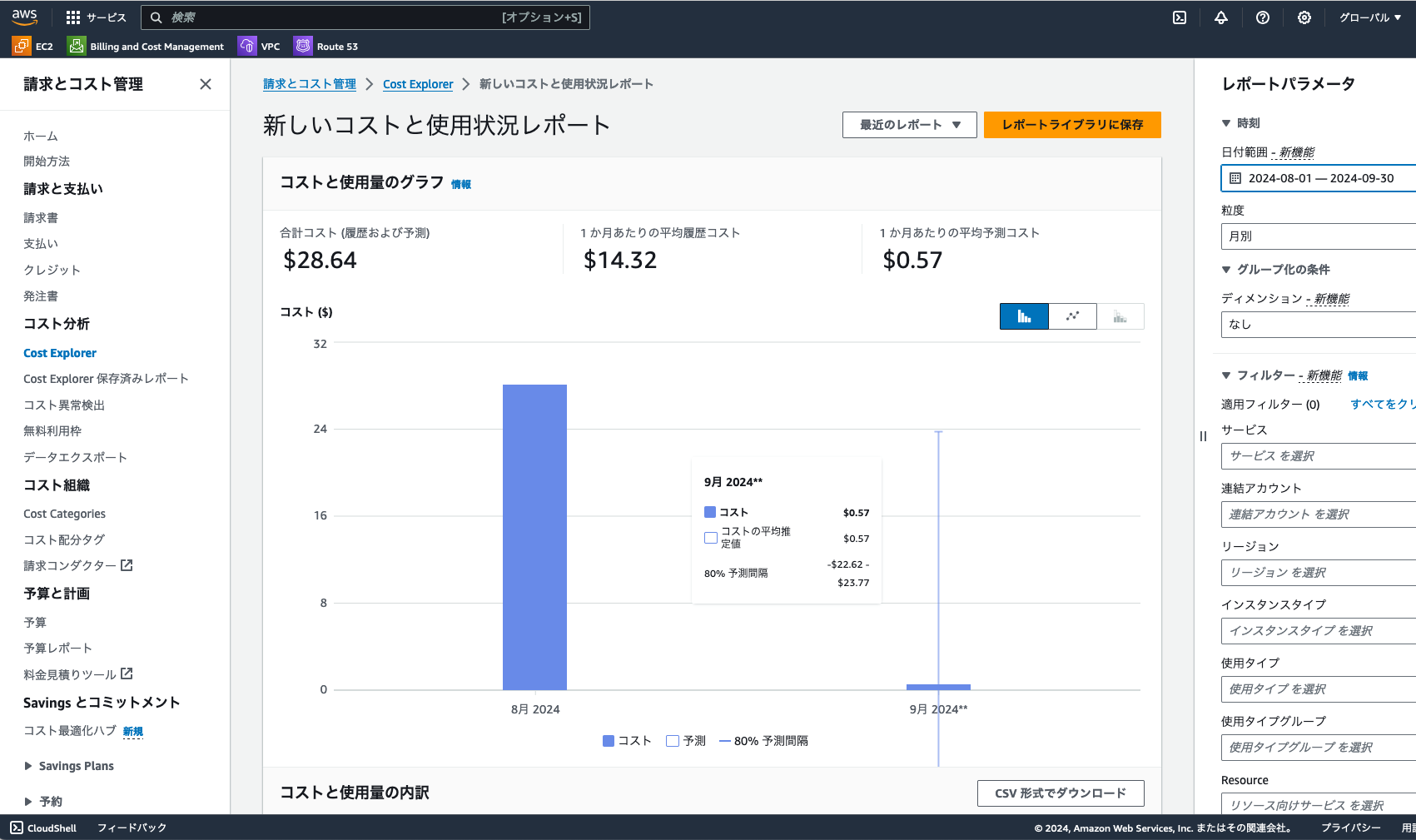
Task: Click レポートライブラリに保存 button
Action: tap(1072, 125)
